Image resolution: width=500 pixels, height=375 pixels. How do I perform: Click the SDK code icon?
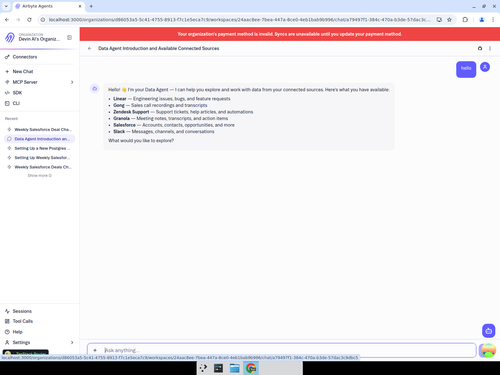(7, 93)
